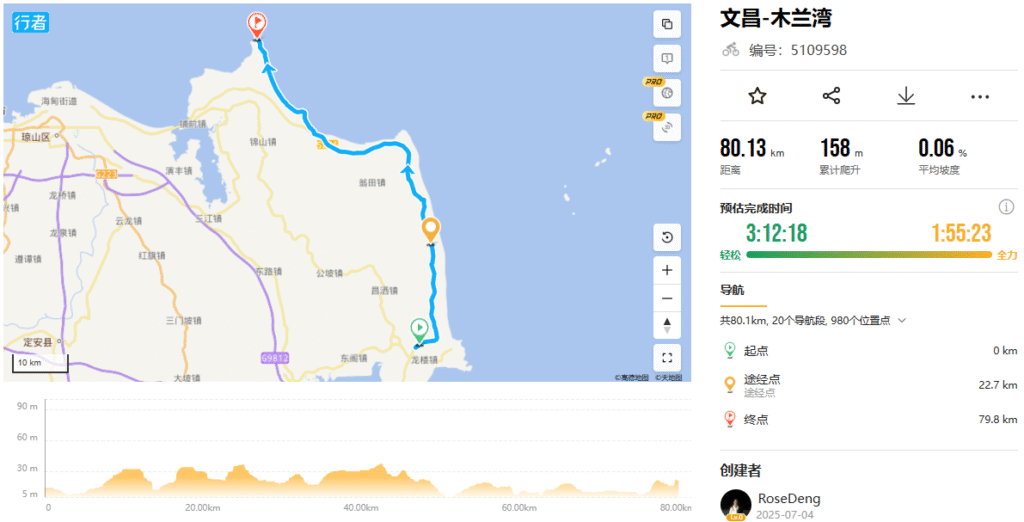Enter fullscreen map mode
1024x522 pixels.
pyautogui.click(x=667, y=358)
